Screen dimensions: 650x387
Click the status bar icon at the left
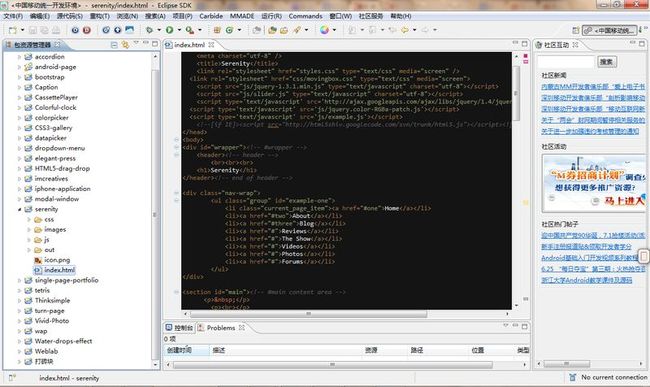12,377
